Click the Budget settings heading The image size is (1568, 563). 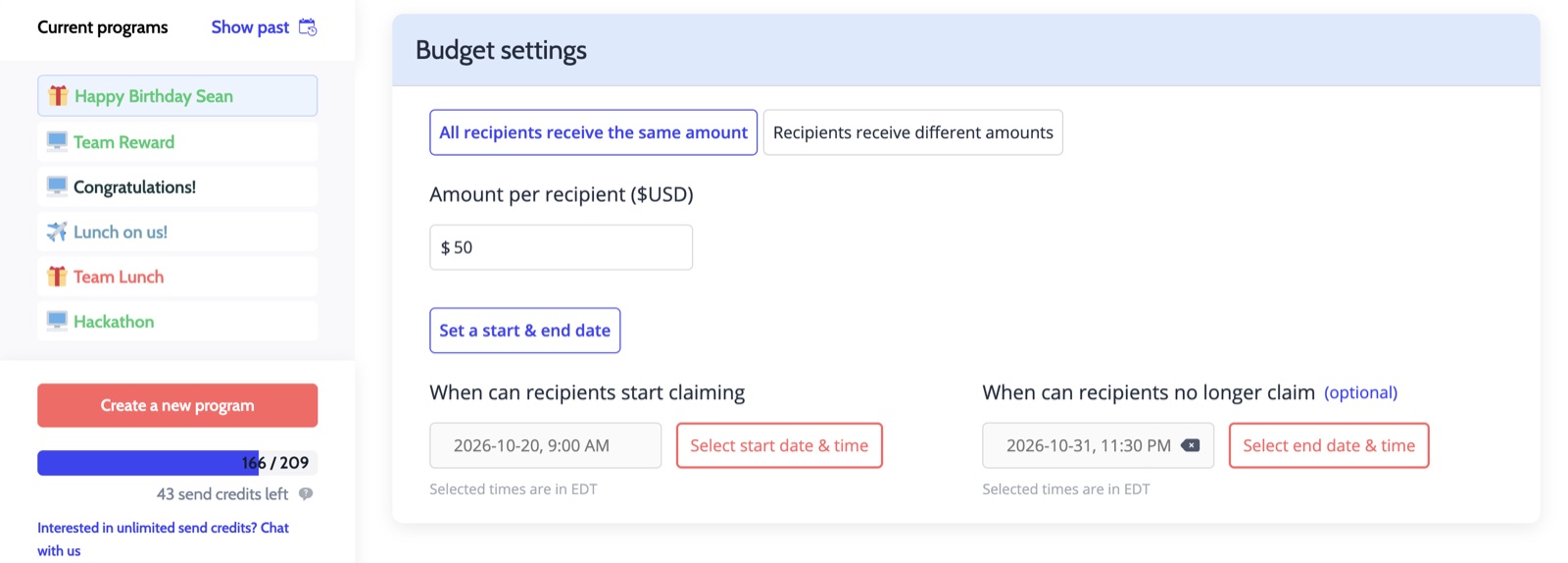pos(501,50)
